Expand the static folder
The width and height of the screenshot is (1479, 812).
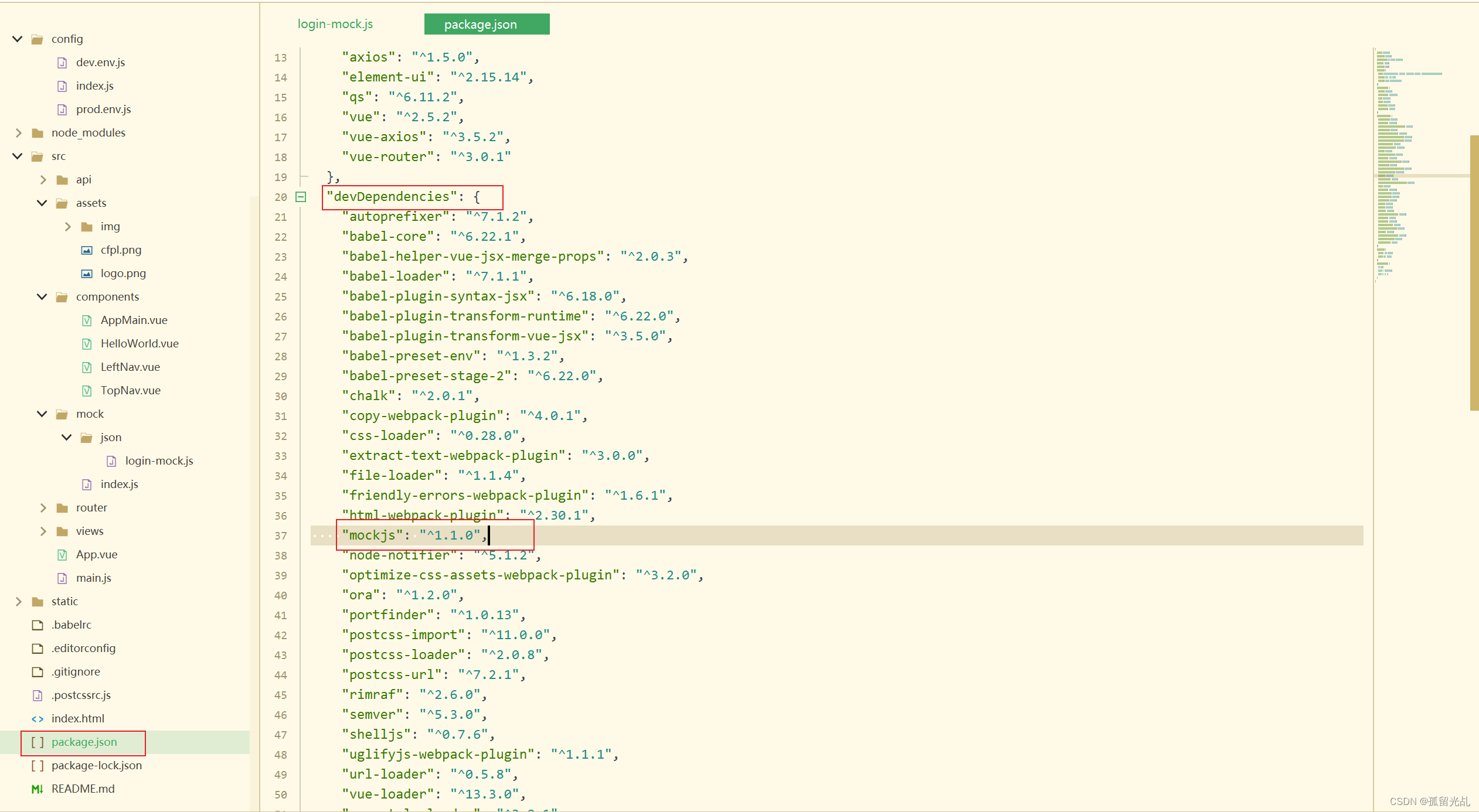point(18,601)
